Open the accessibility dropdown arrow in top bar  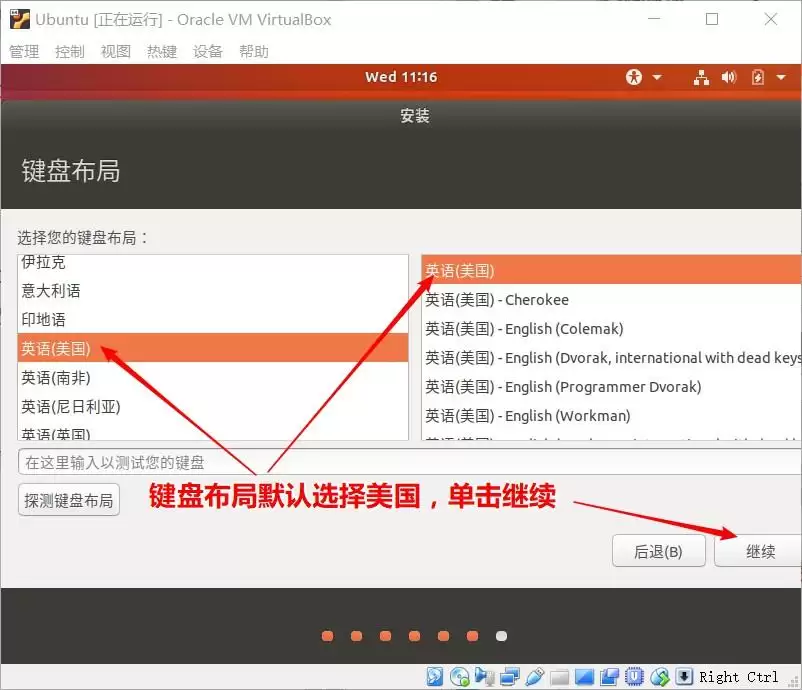[657, 77]
